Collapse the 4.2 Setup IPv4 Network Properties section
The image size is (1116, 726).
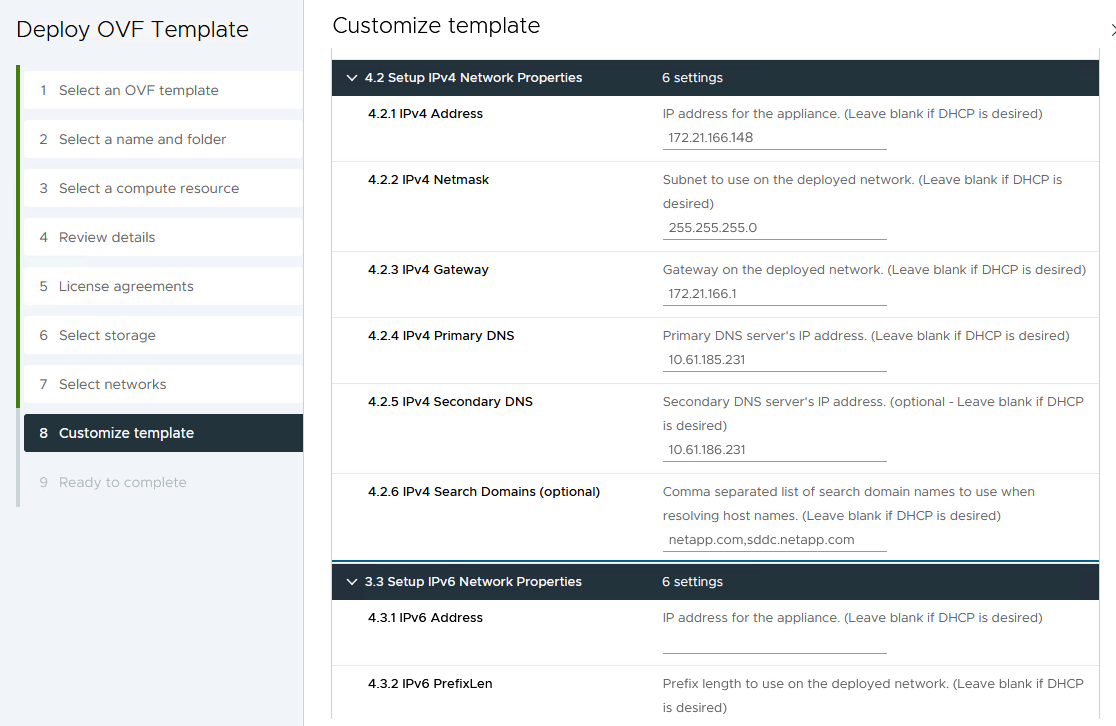351,78
